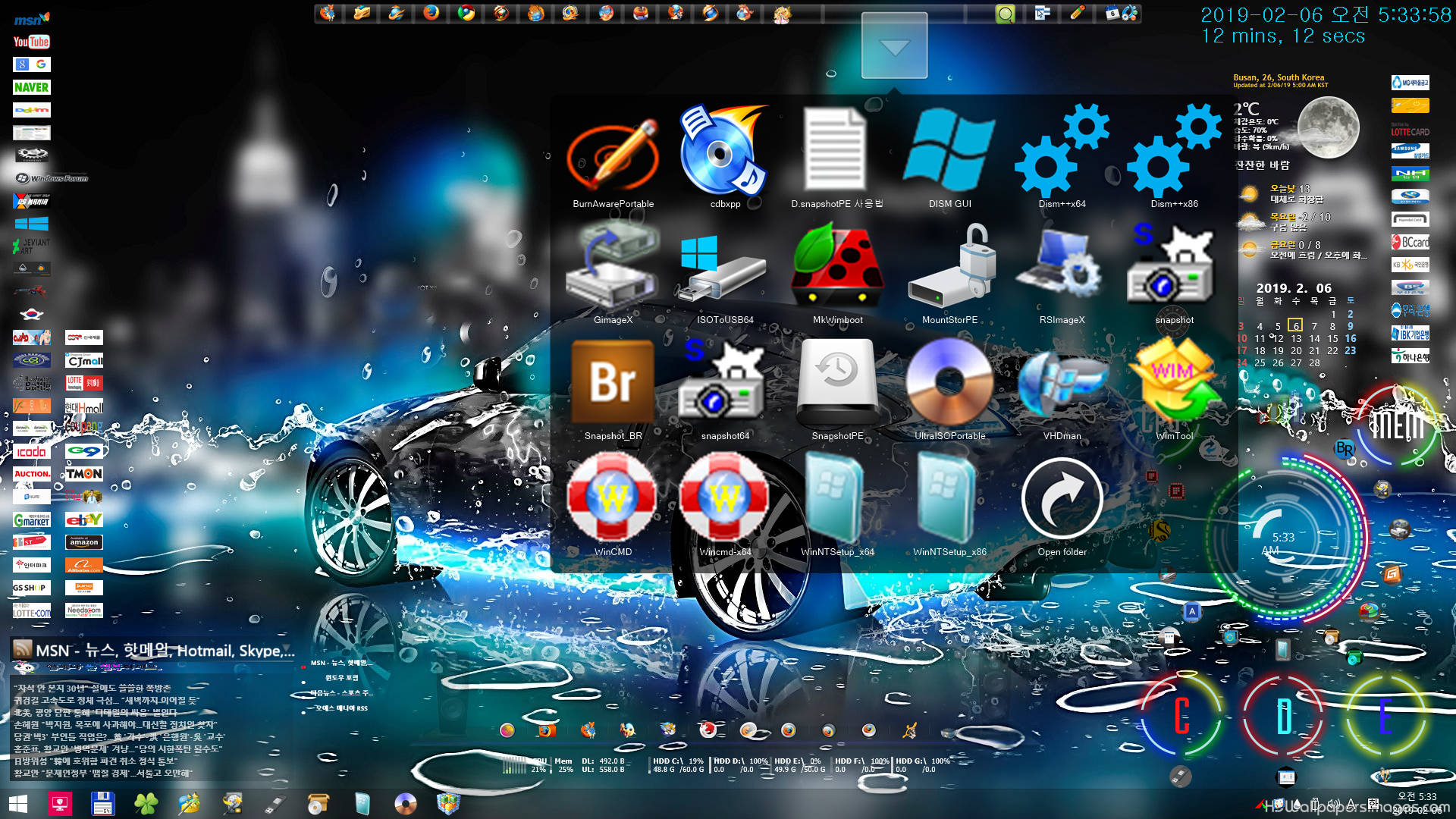Open the USB stick icon on taskbar
The image size is (1456, 819).
tap(275, 804)
